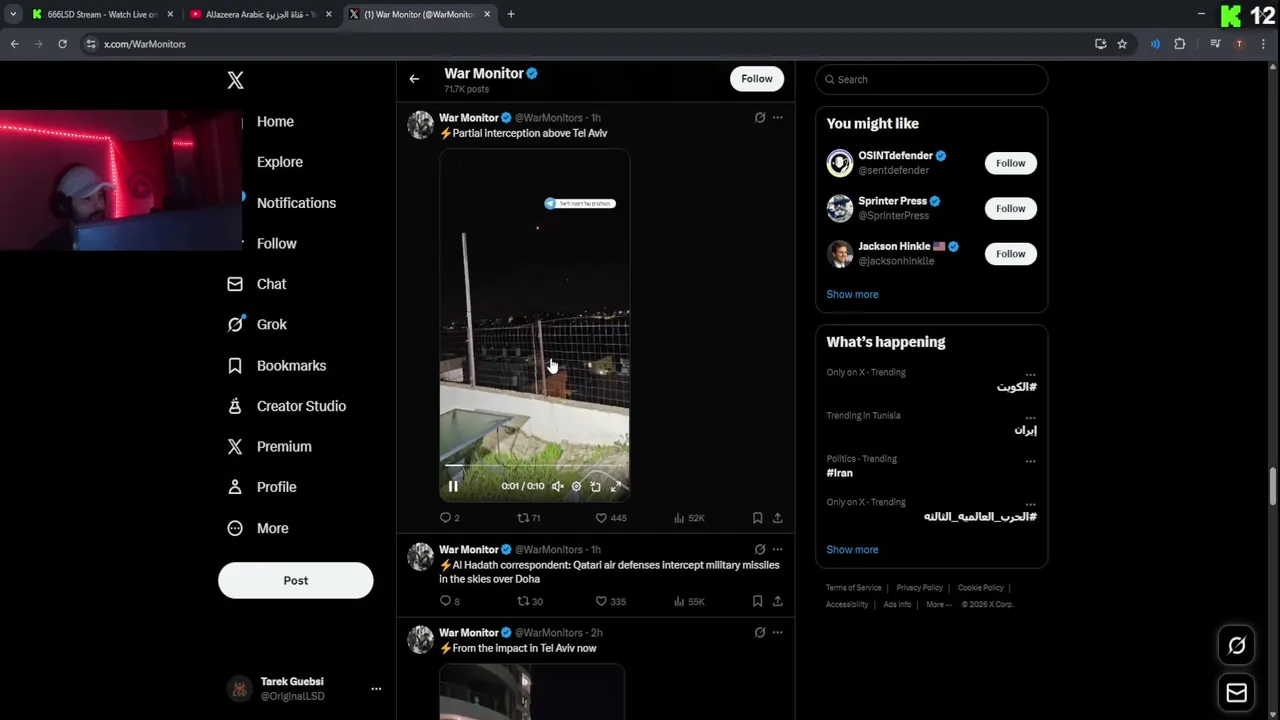The image size is (1280, 720).
Task: Show more trends under What's happening
Action: coord(852,550)
